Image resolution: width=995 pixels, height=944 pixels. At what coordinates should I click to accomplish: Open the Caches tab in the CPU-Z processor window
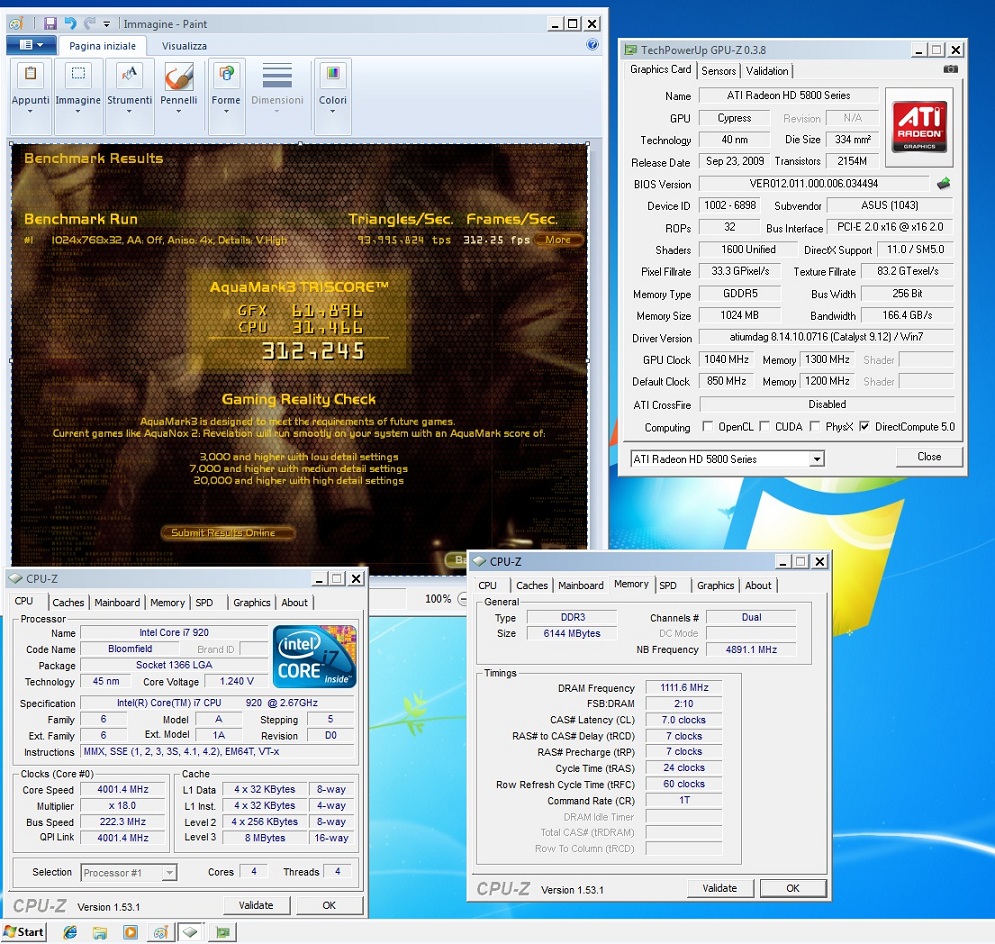(x=68, y=603)
